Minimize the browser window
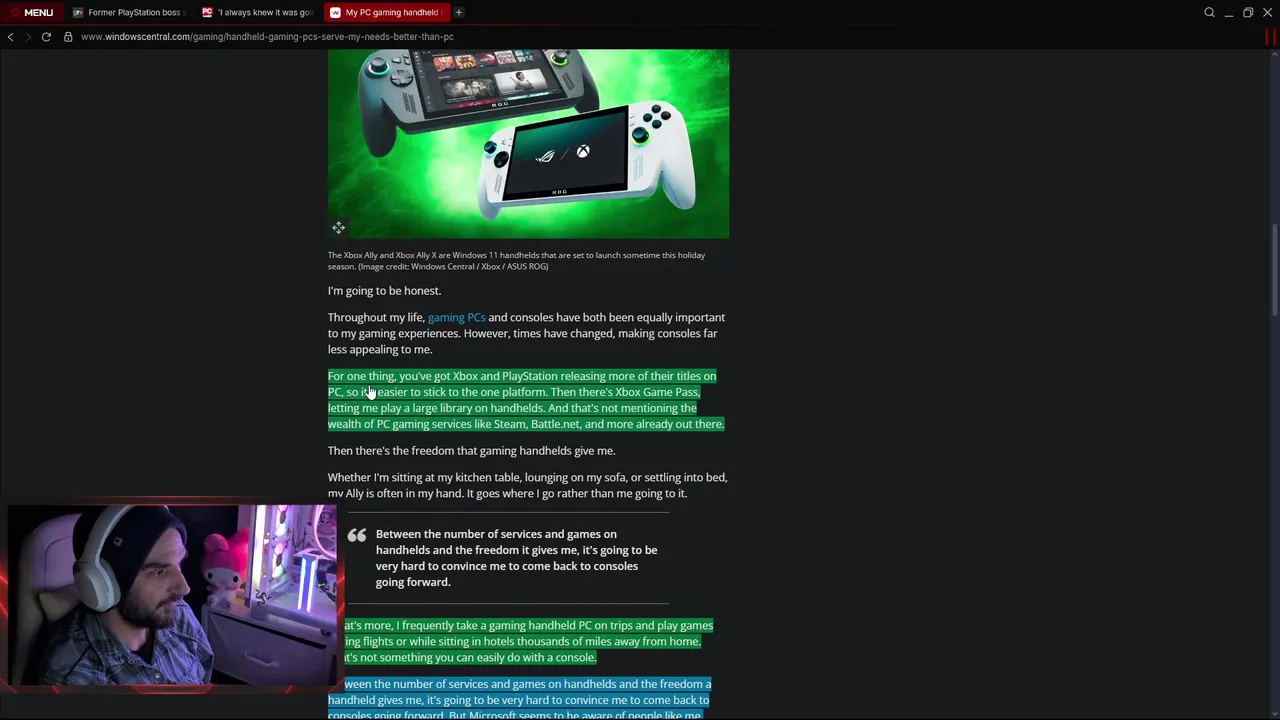The height and width of the screenshot is (720, 1280). pyautogui.click(x=1229, y=12)
